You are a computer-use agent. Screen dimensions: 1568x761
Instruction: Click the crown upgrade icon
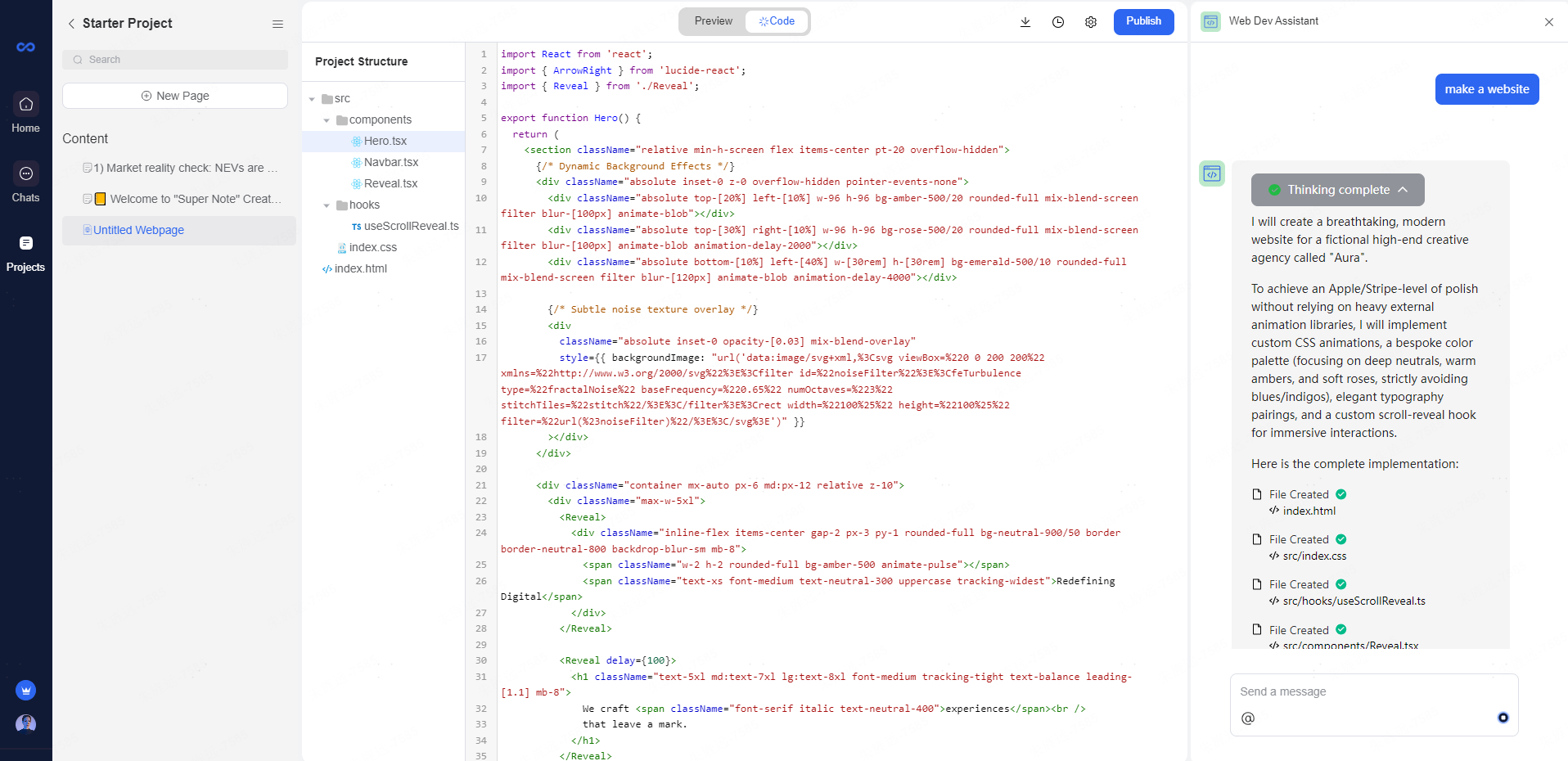point(25,691)
